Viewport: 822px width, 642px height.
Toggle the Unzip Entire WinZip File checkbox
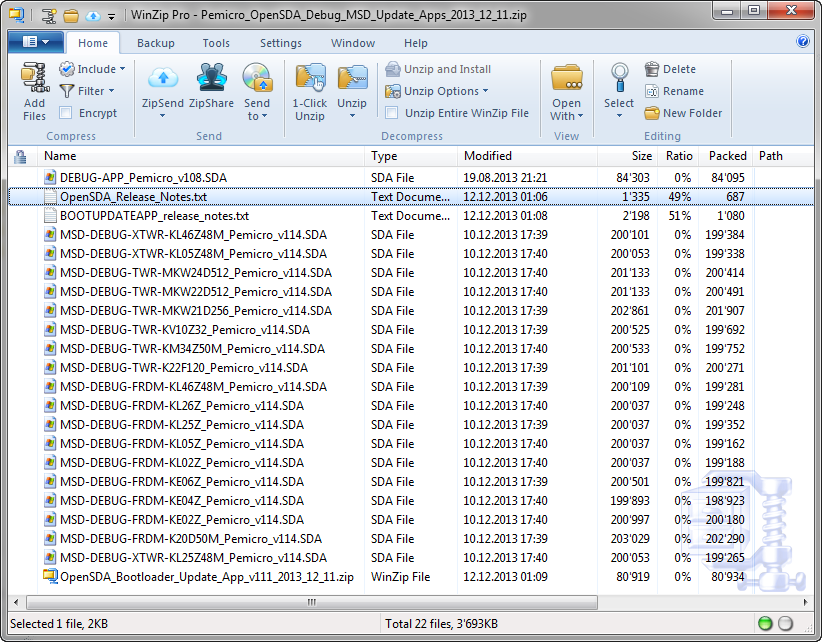[x=392, y=113]
